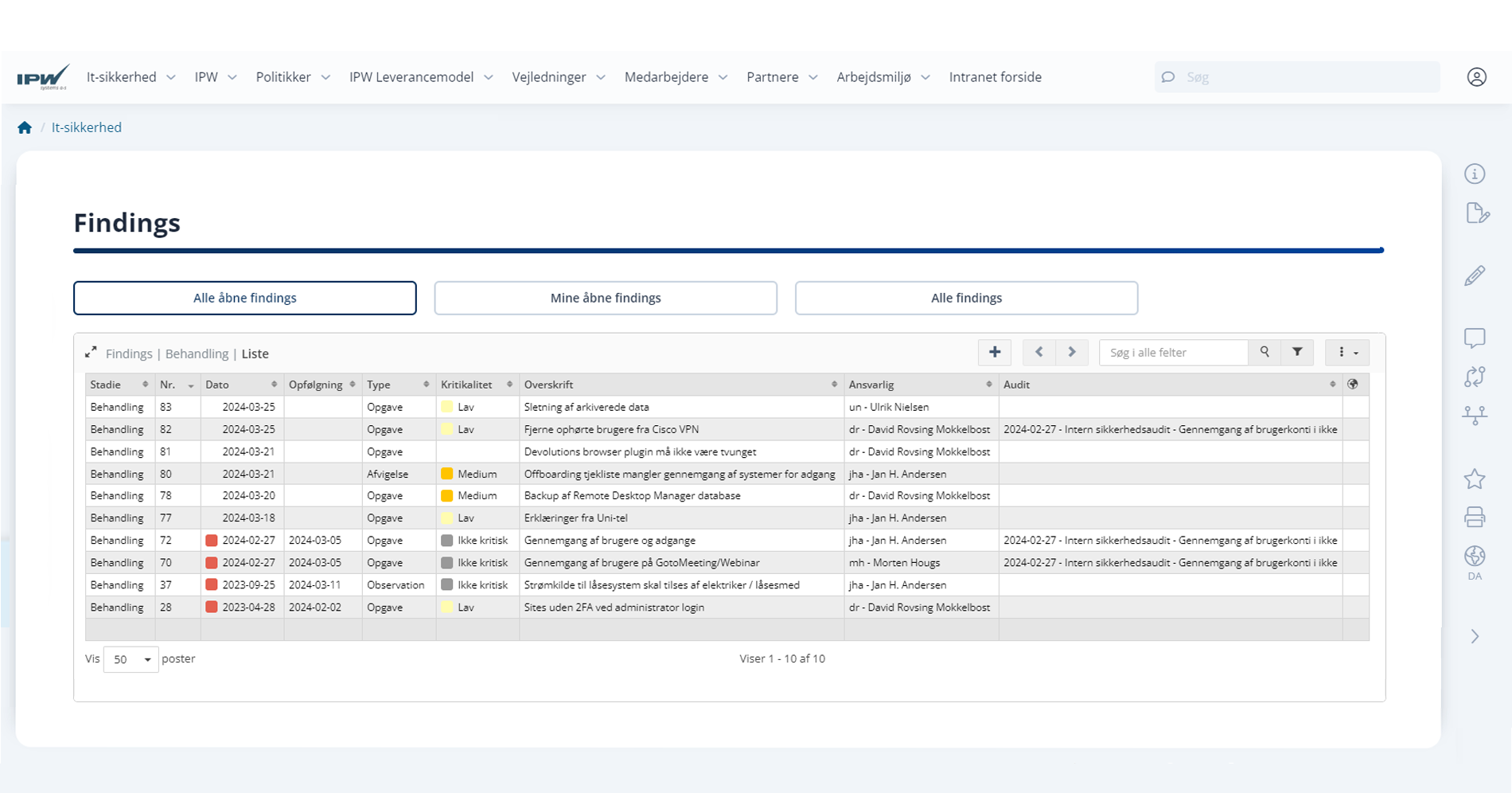Sort by Ansvarlig column arrows
1512x793 pixels.
click(988, 385)
